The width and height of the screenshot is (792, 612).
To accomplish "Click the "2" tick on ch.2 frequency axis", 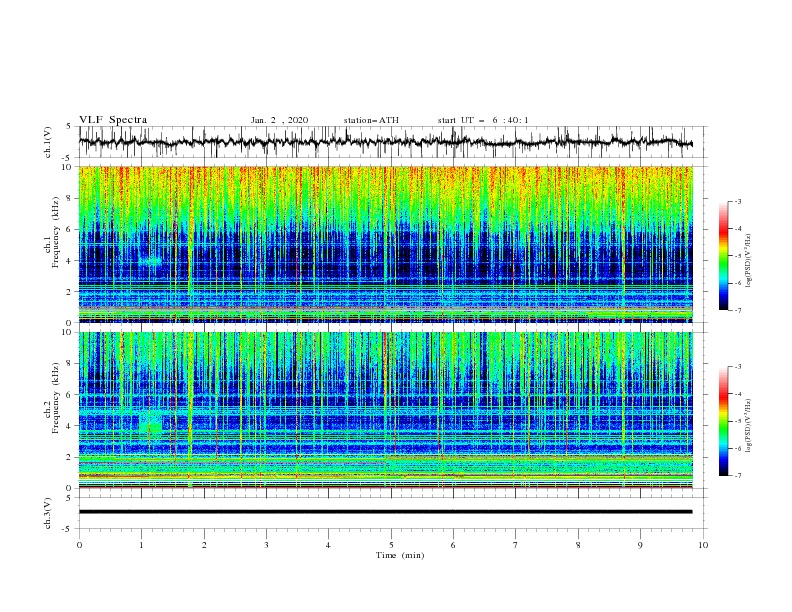I will point(70,457).
